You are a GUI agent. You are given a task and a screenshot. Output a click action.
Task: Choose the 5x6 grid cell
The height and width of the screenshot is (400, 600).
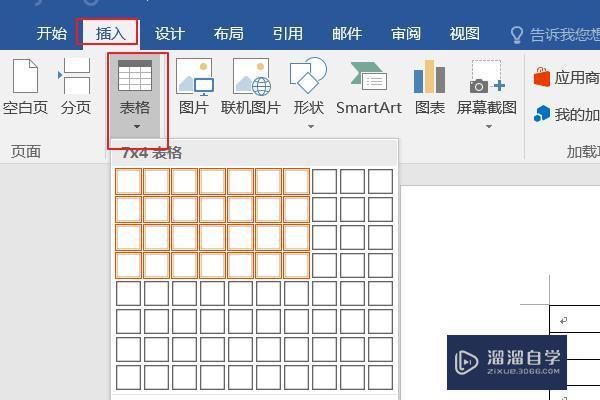pos(240,322)
